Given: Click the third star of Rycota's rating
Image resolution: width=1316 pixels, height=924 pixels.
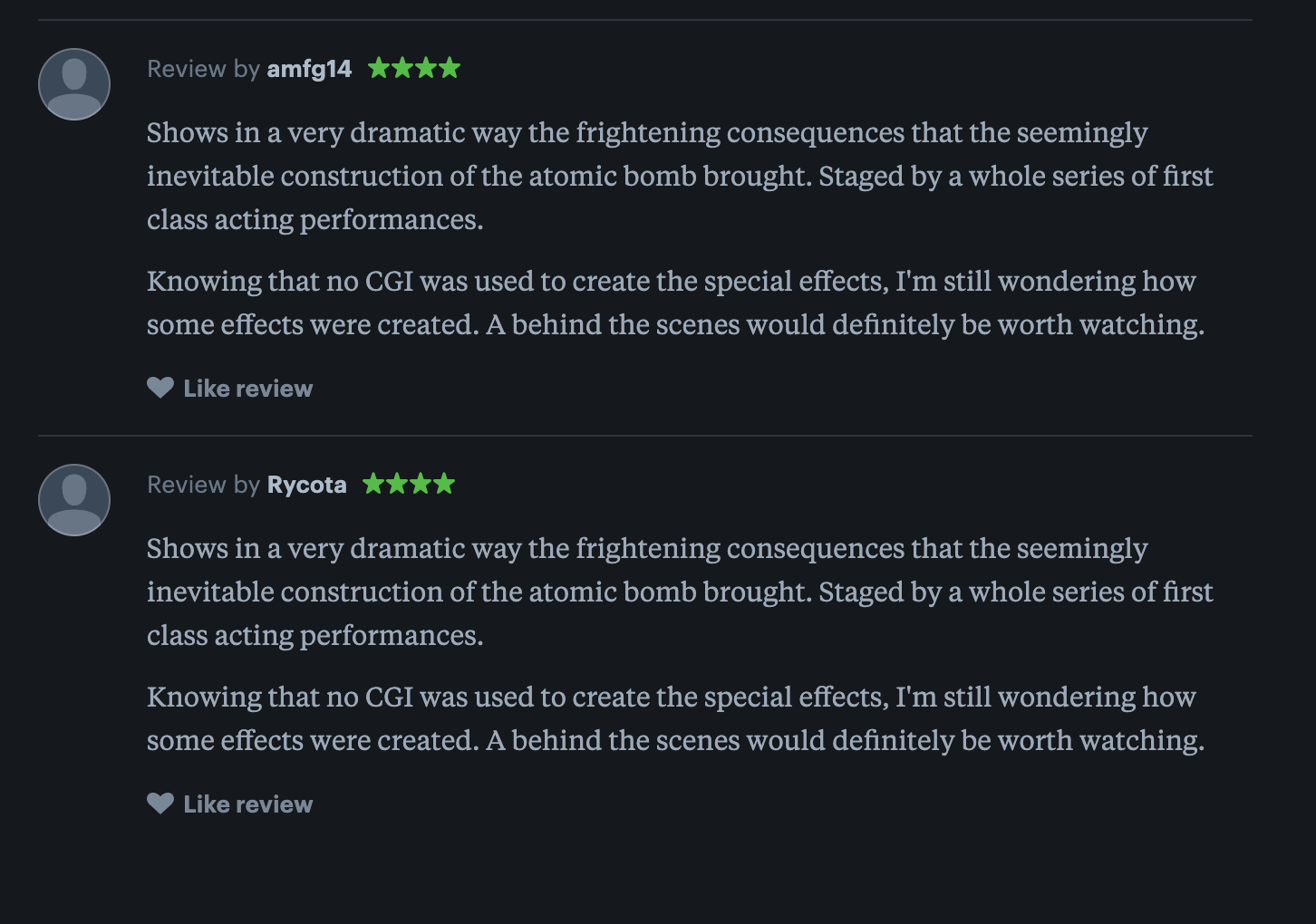Looking at the screenshot, I should [x=421, y=484].
